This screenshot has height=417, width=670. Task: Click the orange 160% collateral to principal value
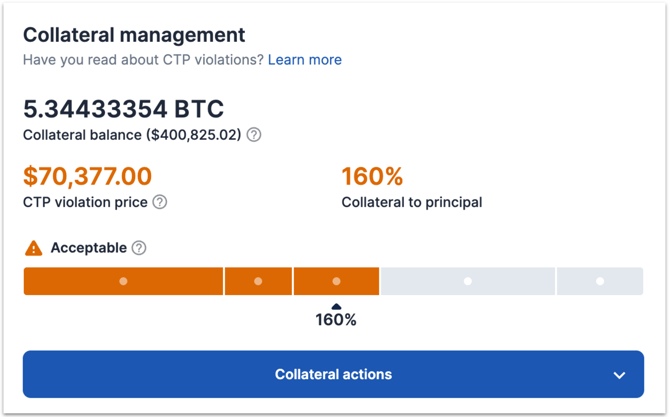tap(372, 177)
